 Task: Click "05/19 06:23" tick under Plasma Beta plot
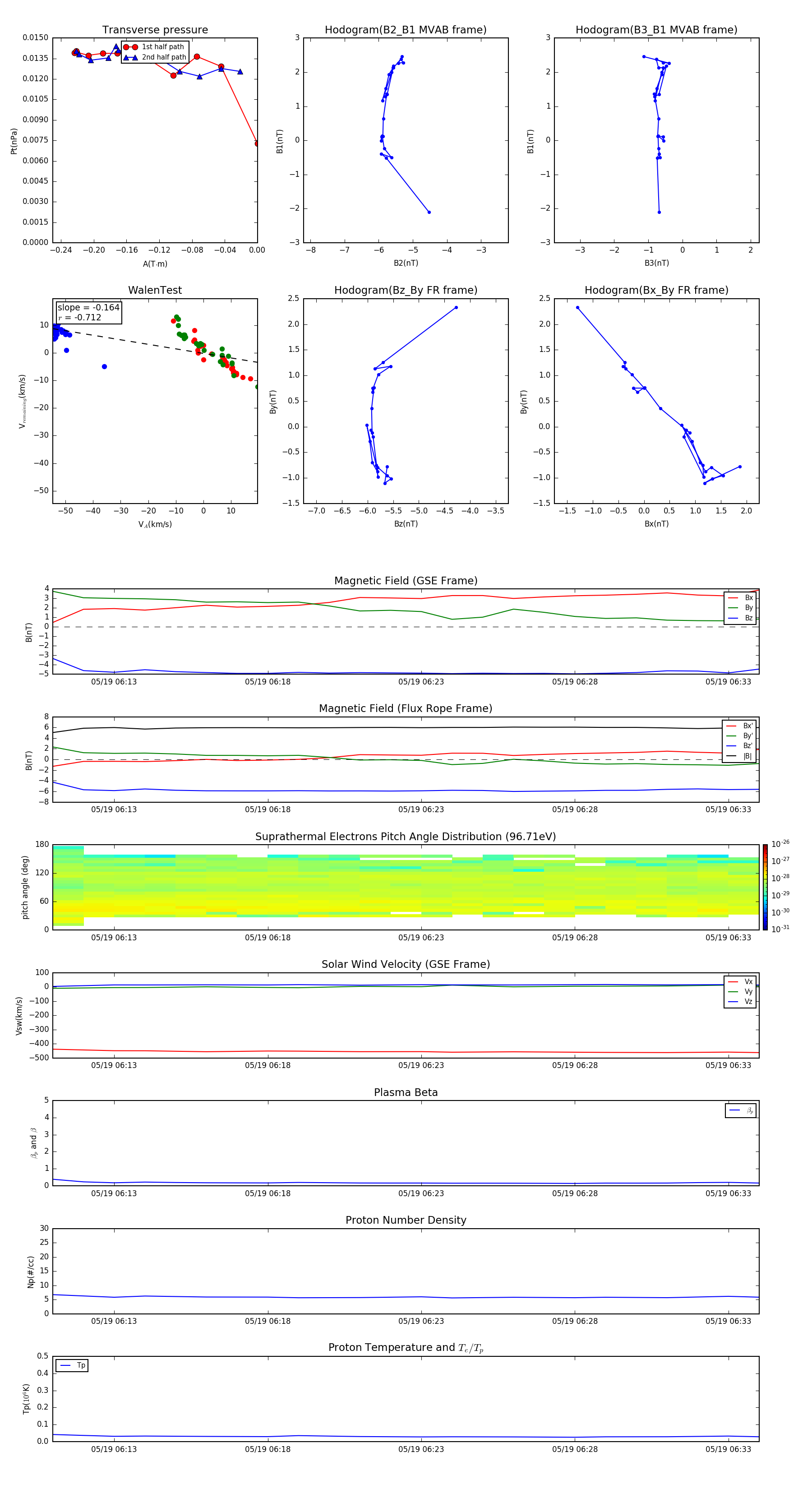[421, 1193]
